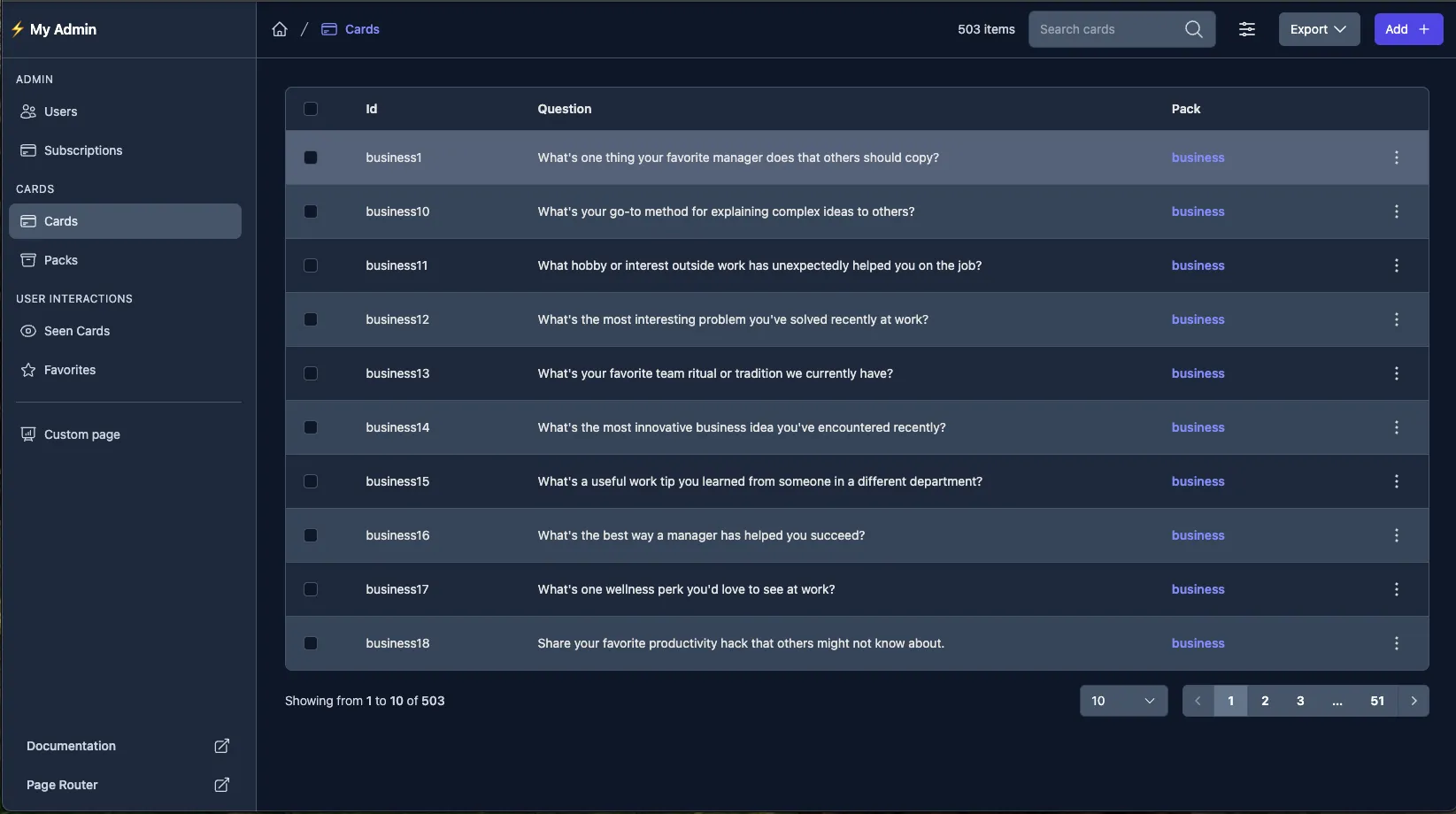Image resolution: width=1456 pixels, height=814 pixels.
Task: Open Documentation external link icon
Action: (x=222, y=746)
